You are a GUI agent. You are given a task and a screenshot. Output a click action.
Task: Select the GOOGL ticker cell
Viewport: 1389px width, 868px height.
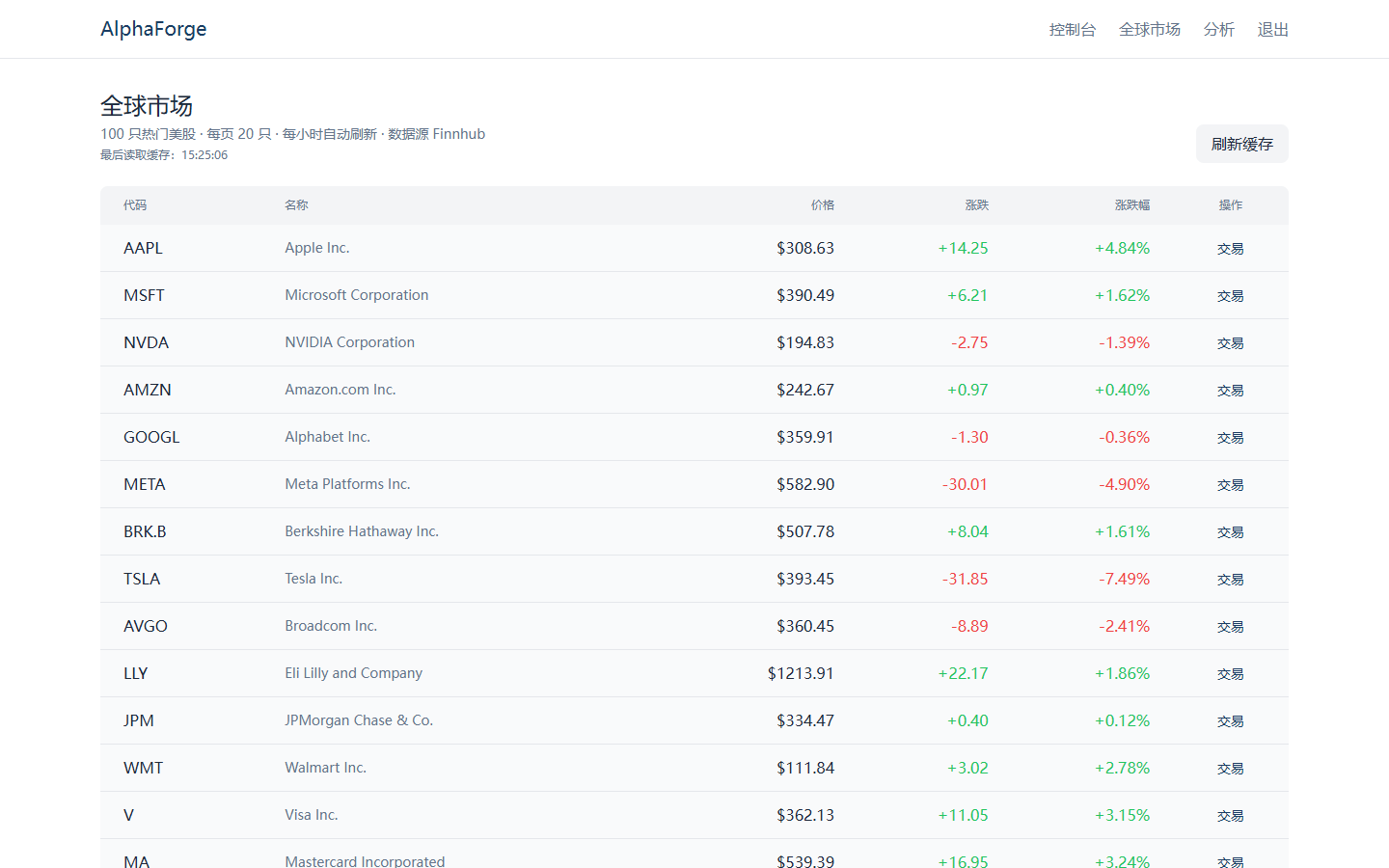(x=151, y=437)
